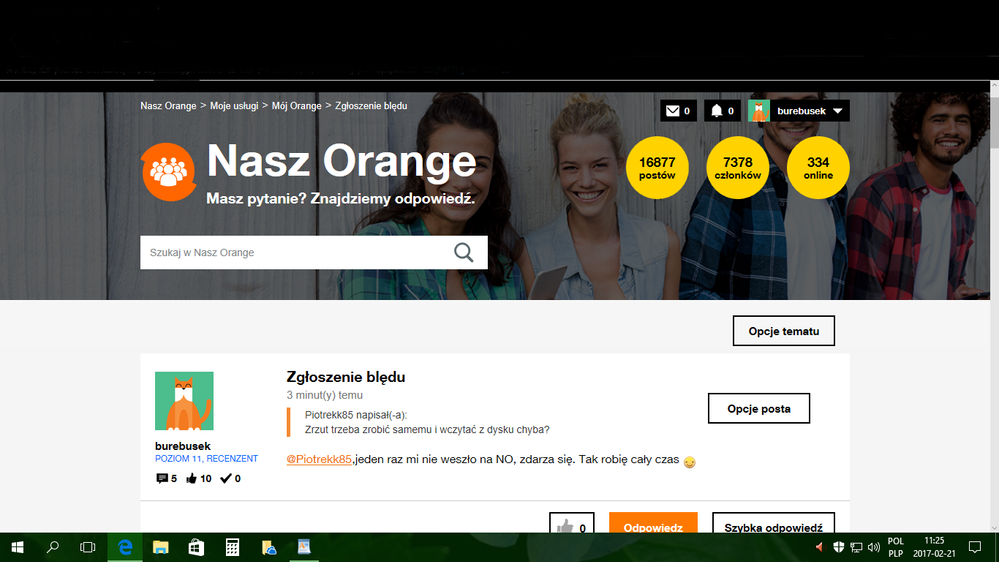The width and height of the screenshot is (999, 562).
Task: Expand the burebusek user menu arrow
Action: [837, 111]
